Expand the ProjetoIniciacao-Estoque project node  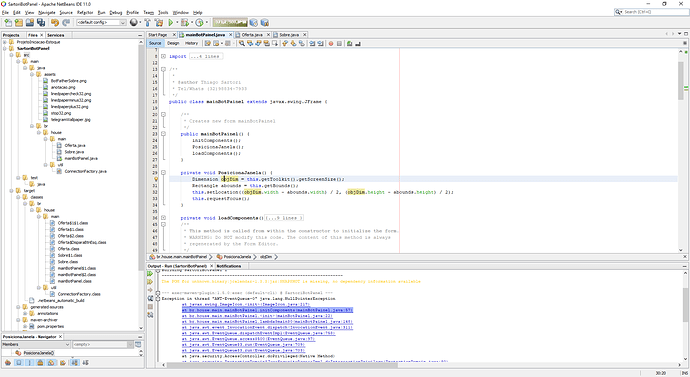click(5, 42)
